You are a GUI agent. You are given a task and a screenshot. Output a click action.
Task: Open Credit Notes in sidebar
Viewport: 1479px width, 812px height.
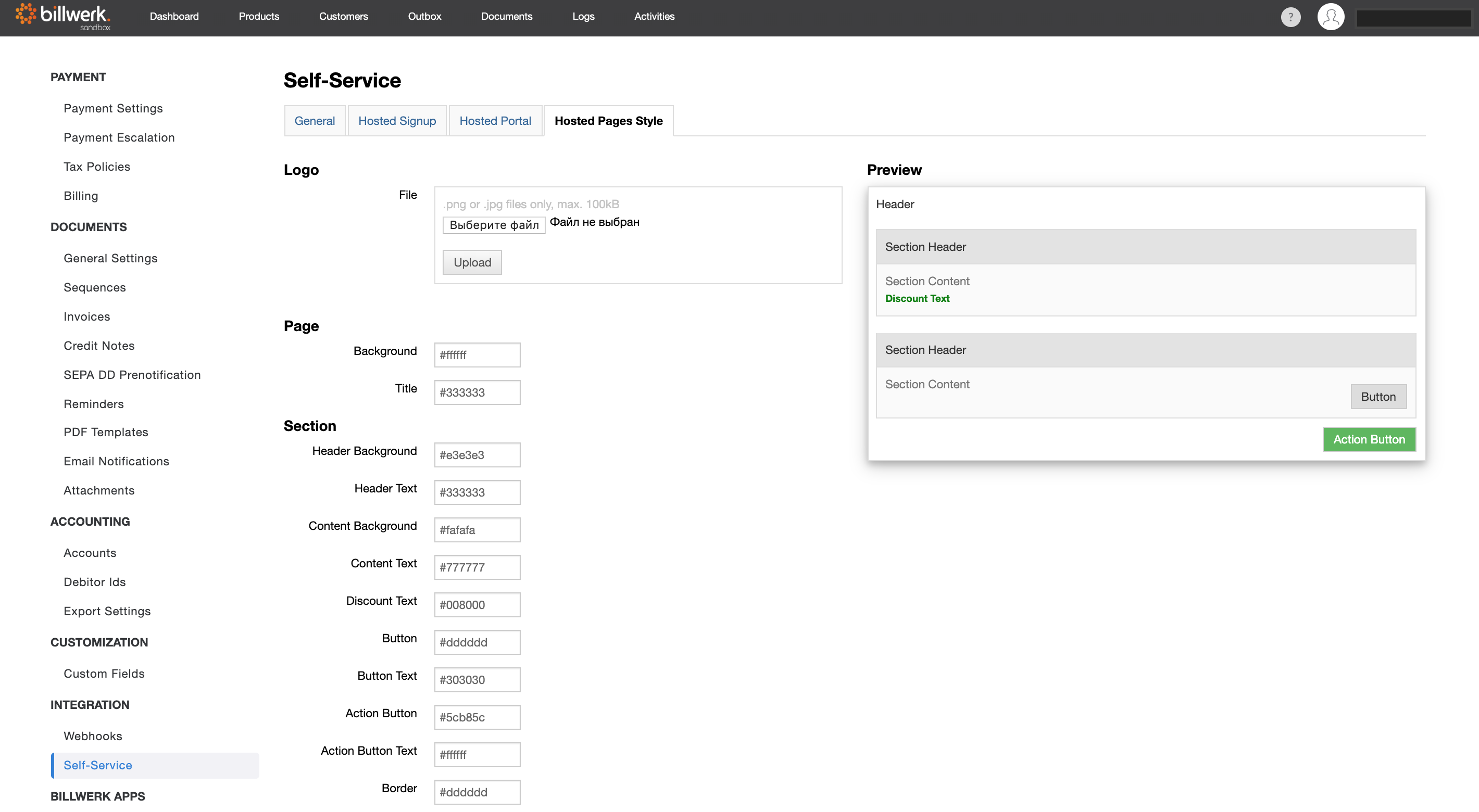pos(99,346)
